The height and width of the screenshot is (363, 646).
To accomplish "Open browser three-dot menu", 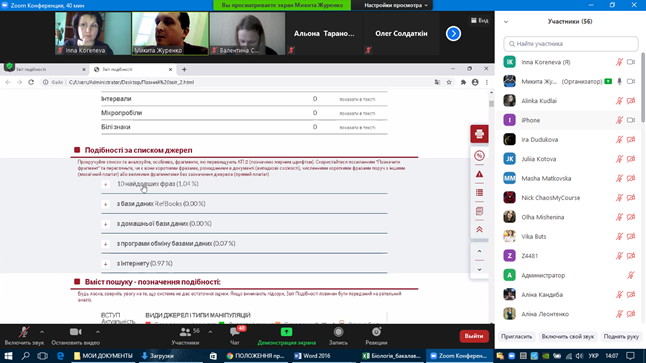I will pos(487,82).
